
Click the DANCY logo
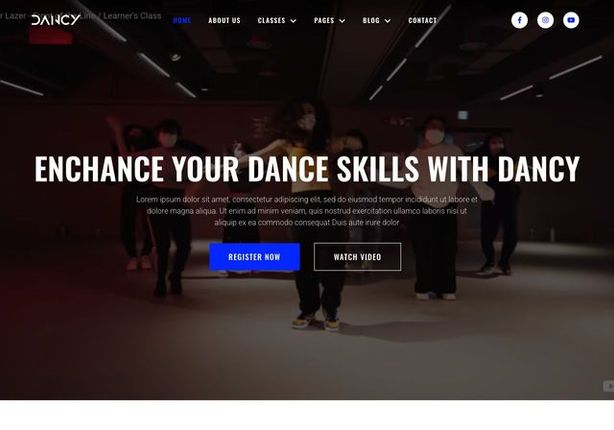click(x=56, y=20)
